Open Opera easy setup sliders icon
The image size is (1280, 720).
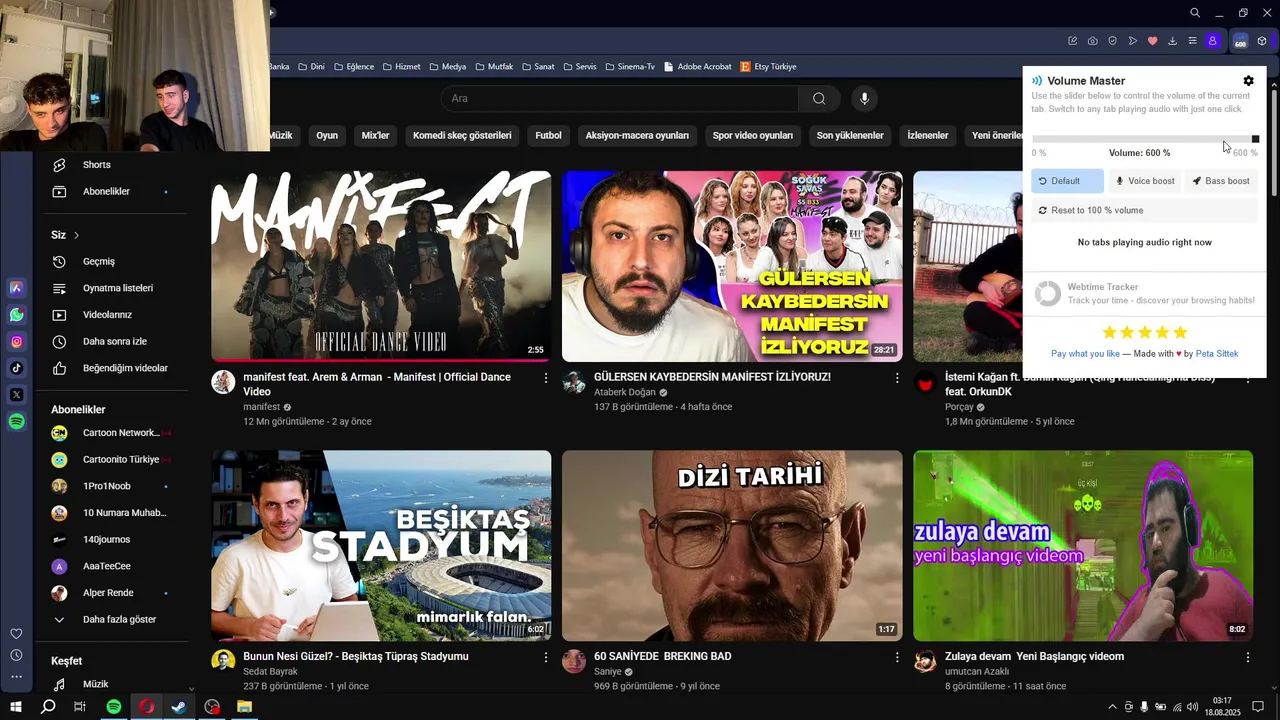click(1192, 41)
